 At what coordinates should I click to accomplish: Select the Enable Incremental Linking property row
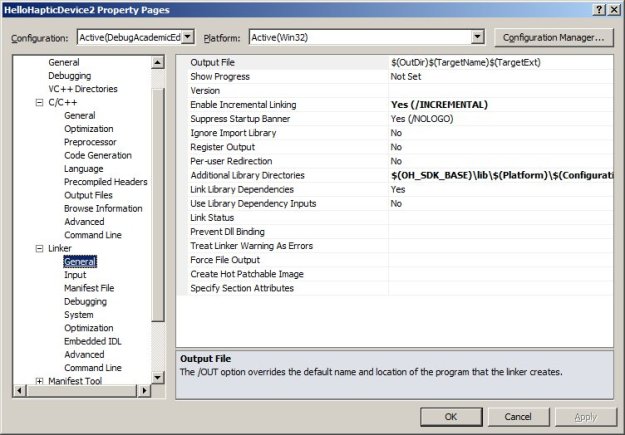245,104
